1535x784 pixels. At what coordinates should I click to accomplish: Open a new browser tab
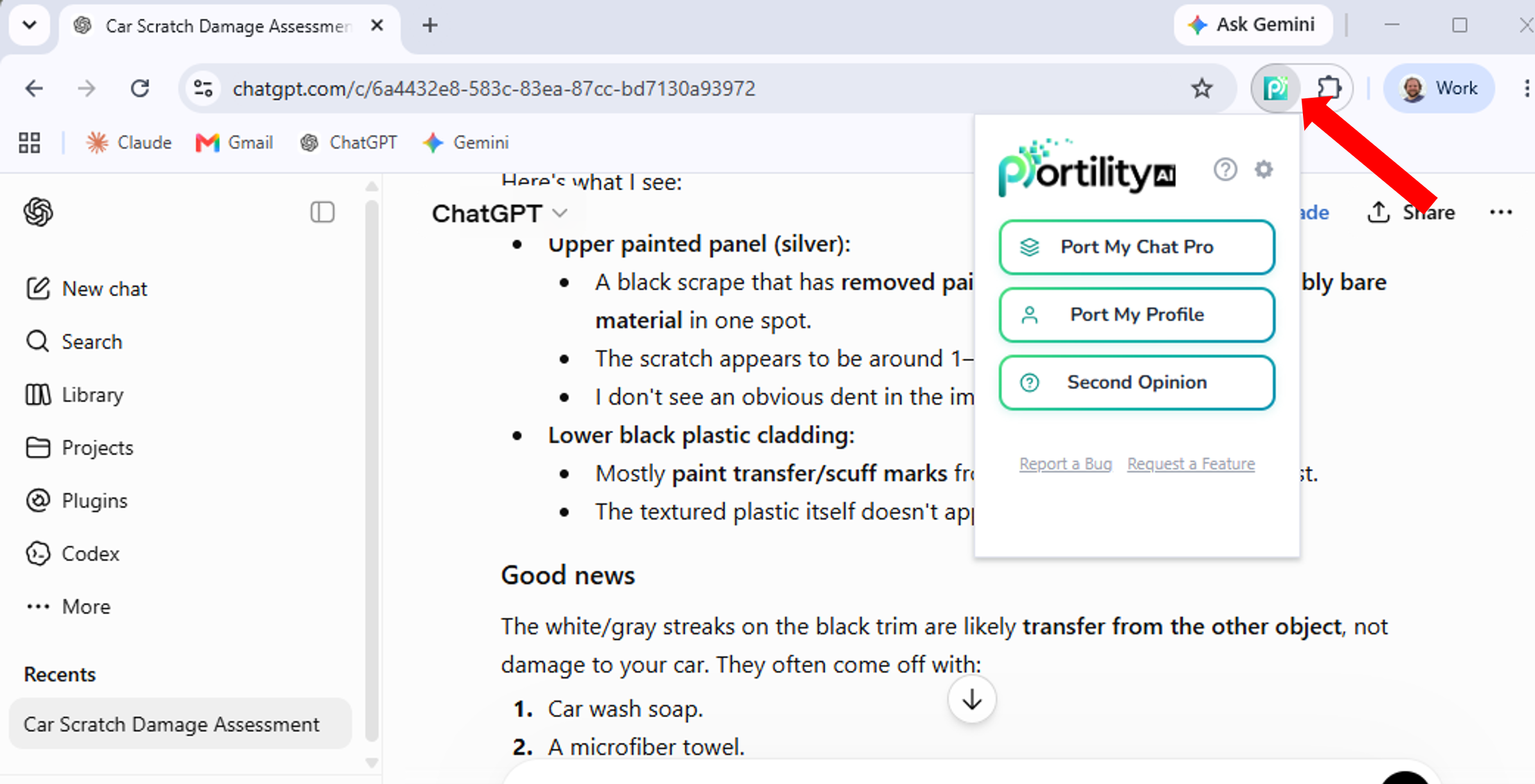pyautogui.click(x=429, y=25)
